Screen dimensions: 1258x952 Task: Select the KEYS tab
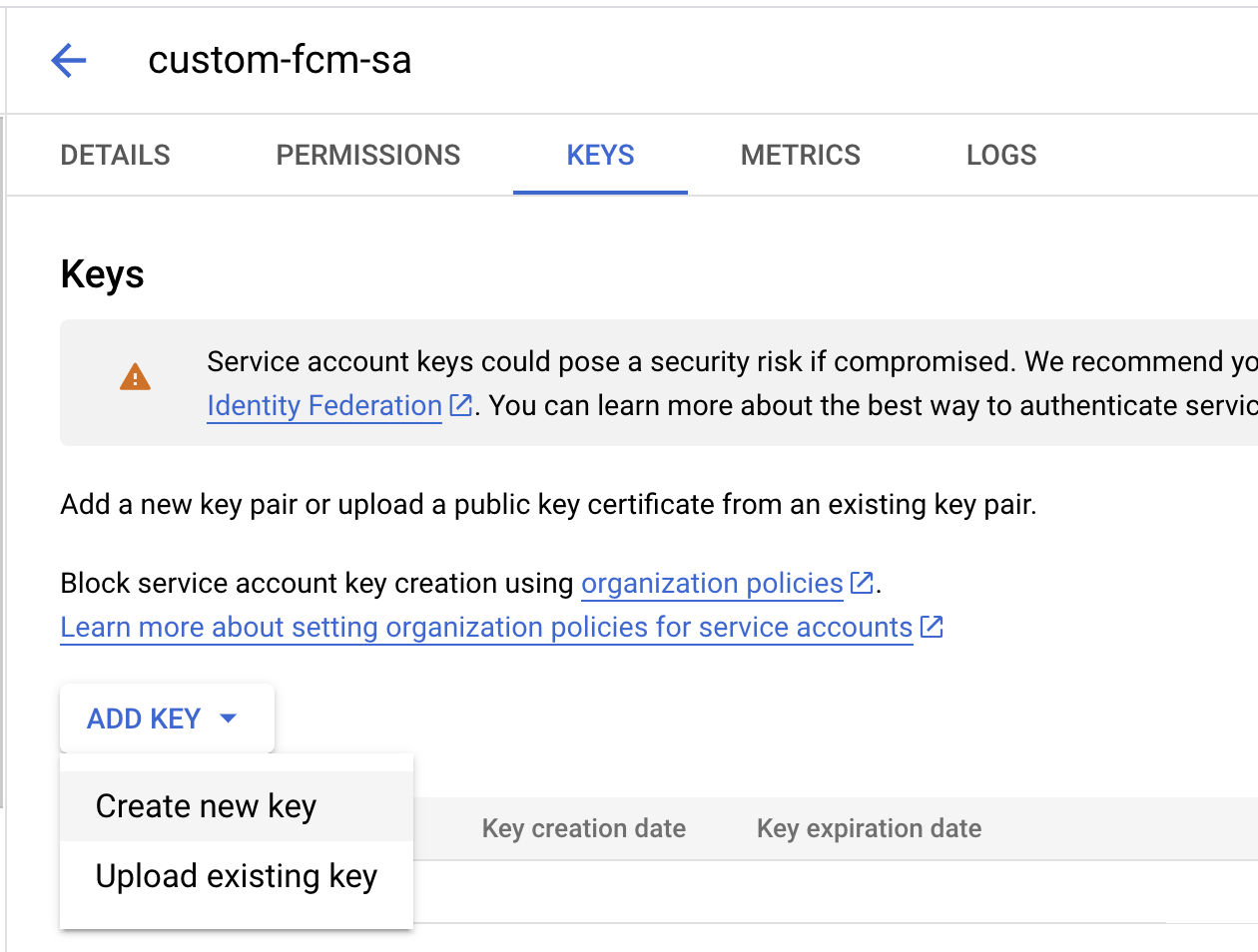(599, 155)
